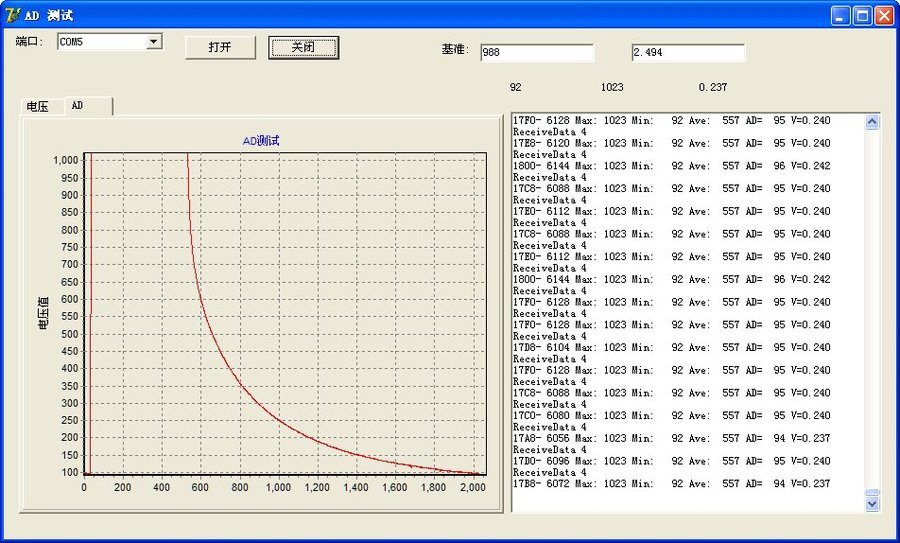Click the log scrollbar down arrow
The height and width of the screenshot is (543, 900).
click(872, 504)
